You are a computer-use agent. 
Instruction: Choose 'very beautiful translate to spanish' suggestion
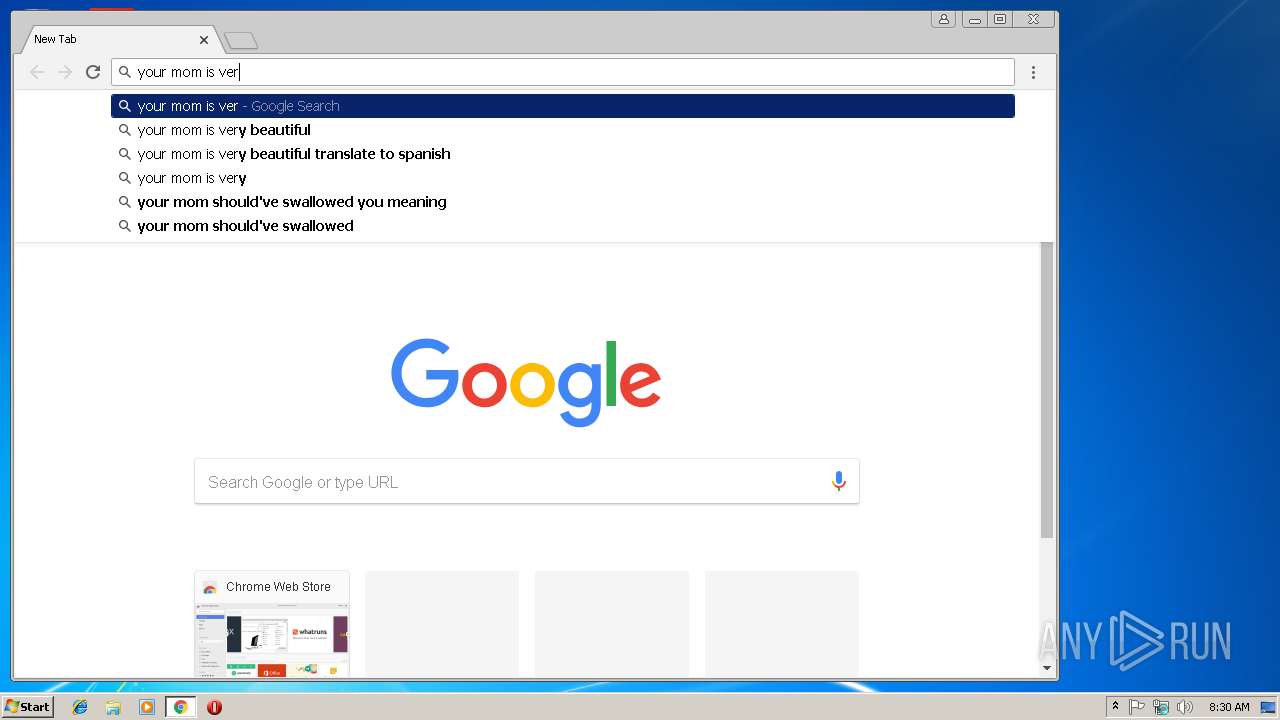coord(563,154)
